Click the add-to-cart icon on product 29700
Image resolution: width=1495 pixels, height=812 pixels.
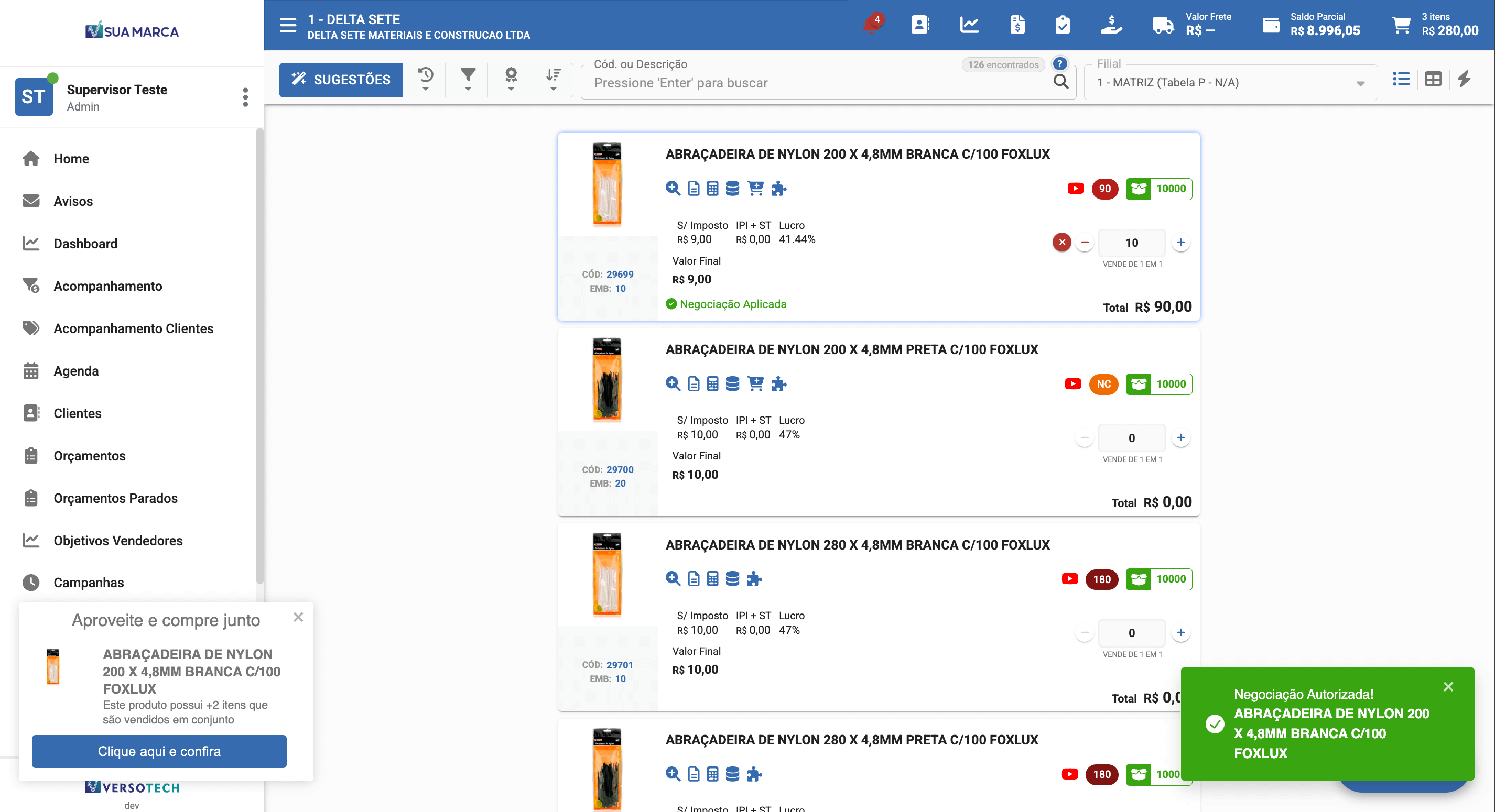755,383
